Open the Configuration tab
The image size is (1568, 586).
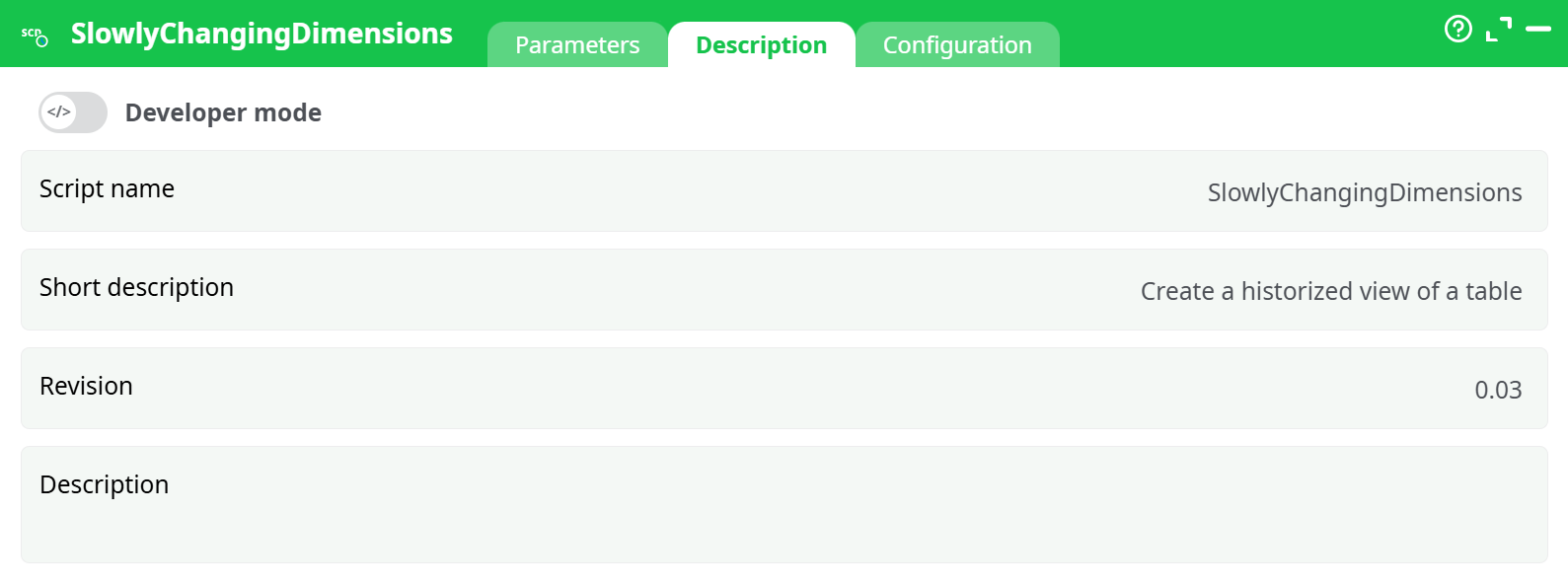click(957, 45)
